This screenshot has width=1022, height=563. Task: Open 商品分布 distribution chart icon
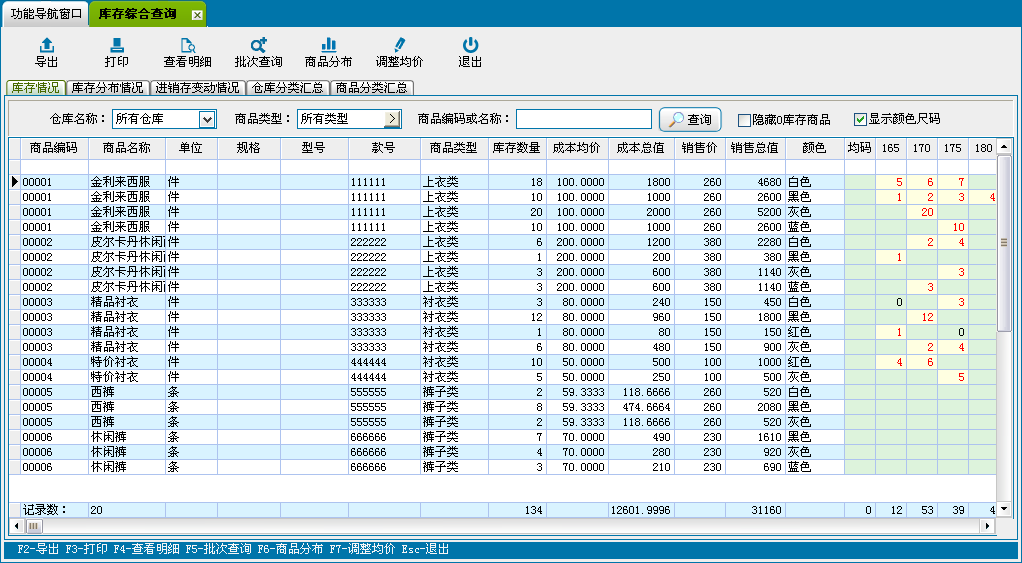point(328,45)
